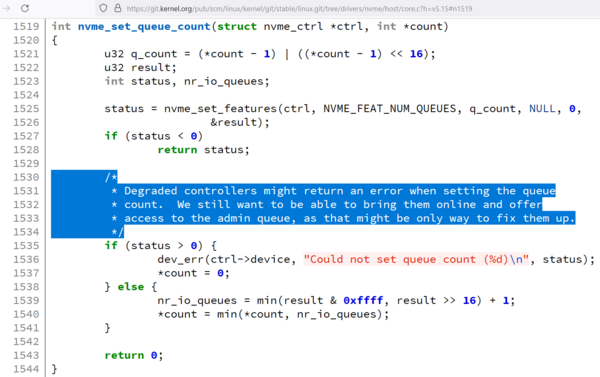Click the "*count = min(*count, nr_io_queues);" line
This screenshot has height=377, width=600.
coord(273,315)
